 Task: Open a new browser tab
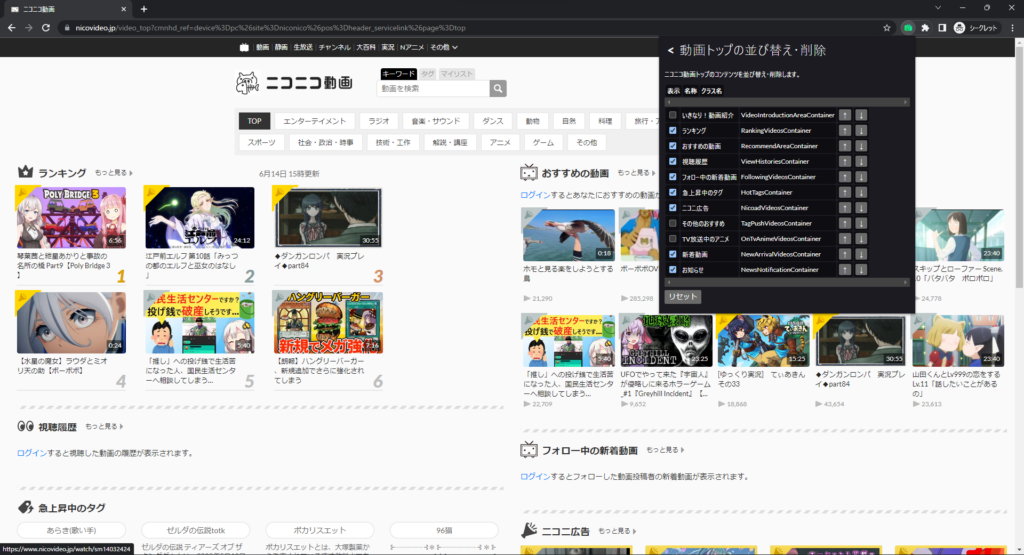[144, 9]
